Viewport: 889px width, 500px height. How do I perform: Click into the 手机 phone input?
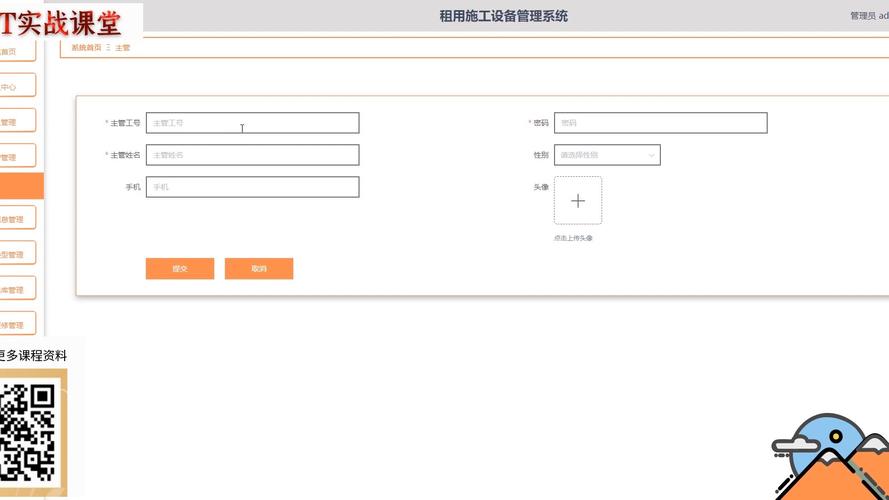coord(252,187)
